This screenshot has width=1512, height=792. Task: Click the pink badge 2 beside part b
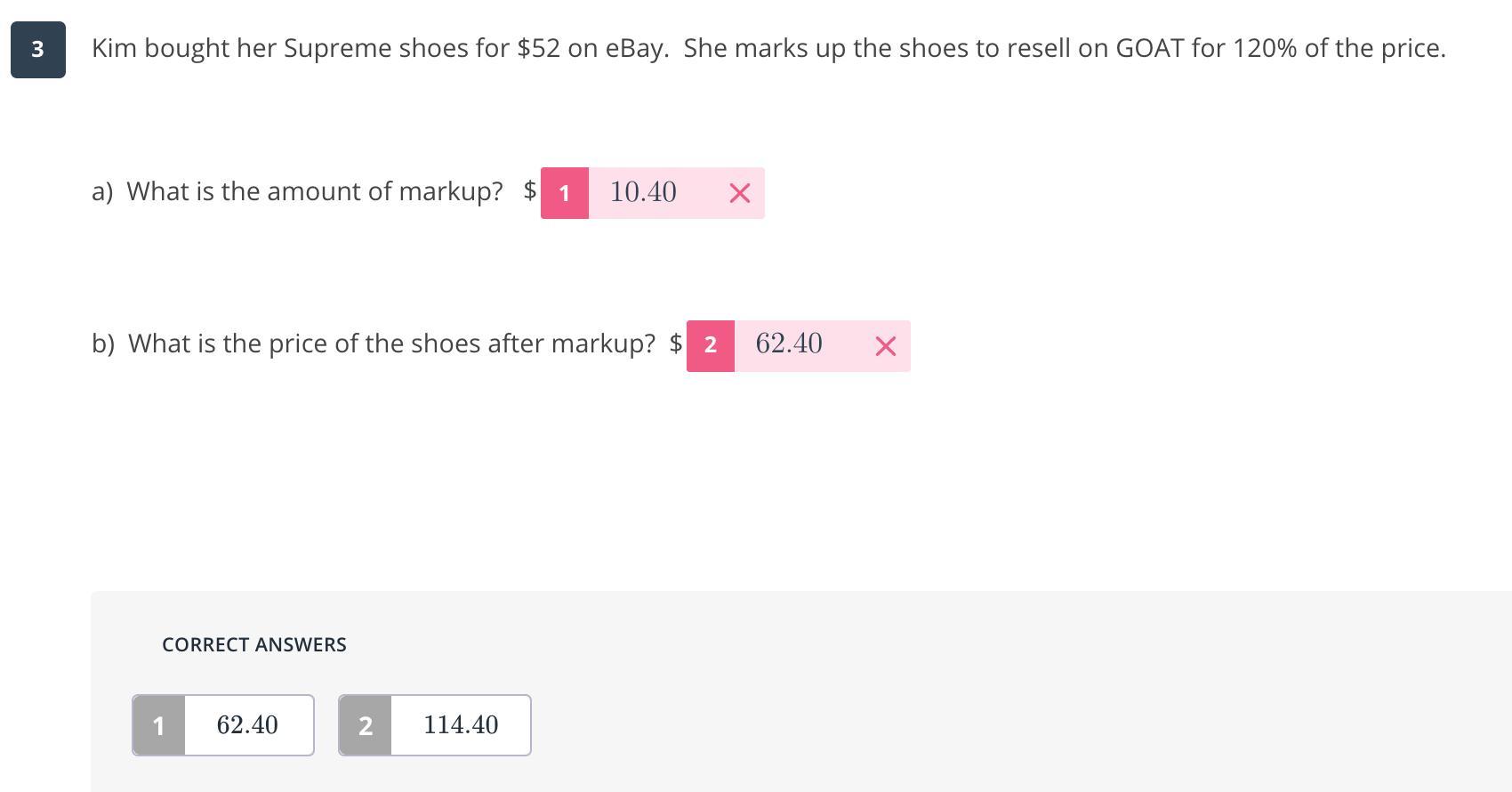pyautogui.click(x=710, y=346)
